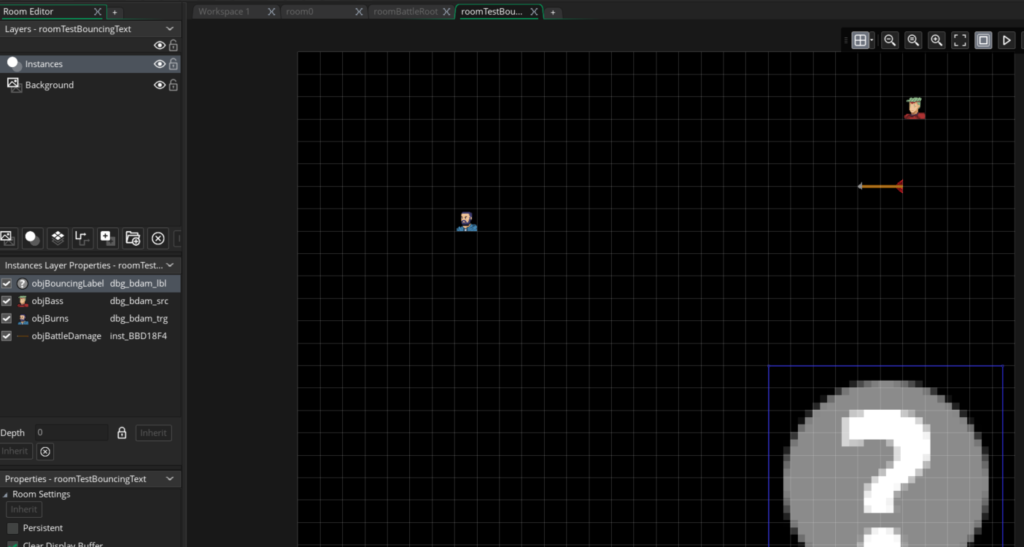This screenshot has height=547, width=1024.
Task: Switch to the Workspace 1 tab
Action: coord(224,12)
